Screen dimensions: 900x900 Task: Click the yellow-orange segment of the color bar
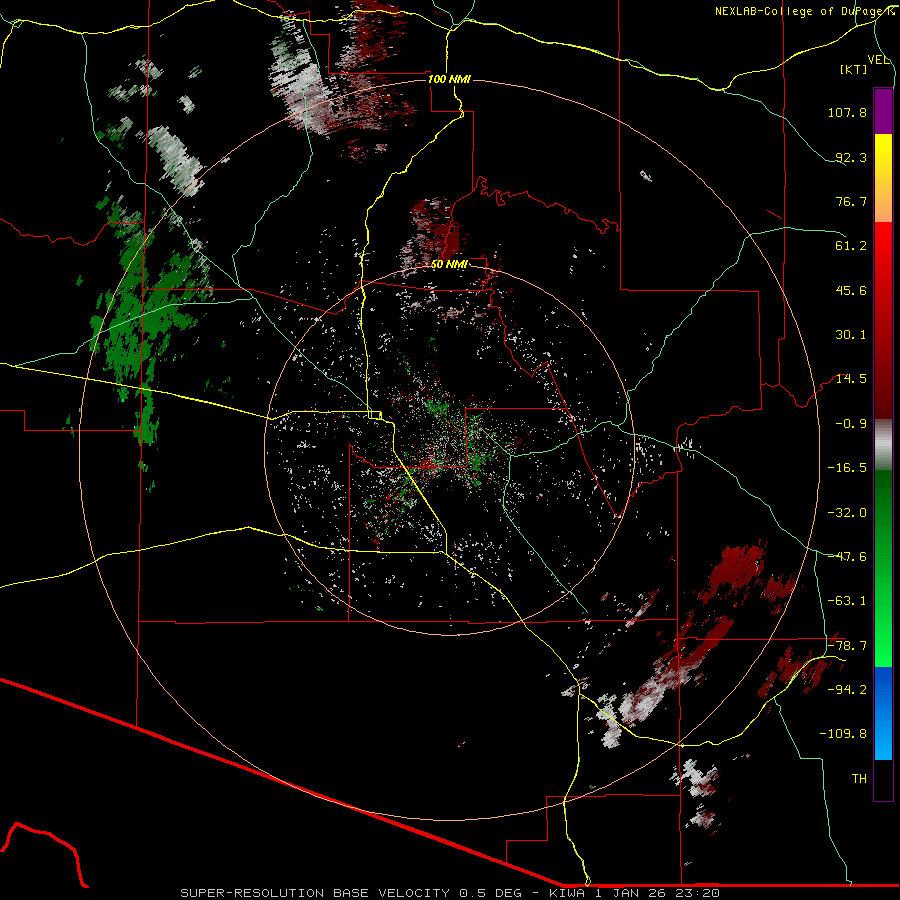pos(883,178)
